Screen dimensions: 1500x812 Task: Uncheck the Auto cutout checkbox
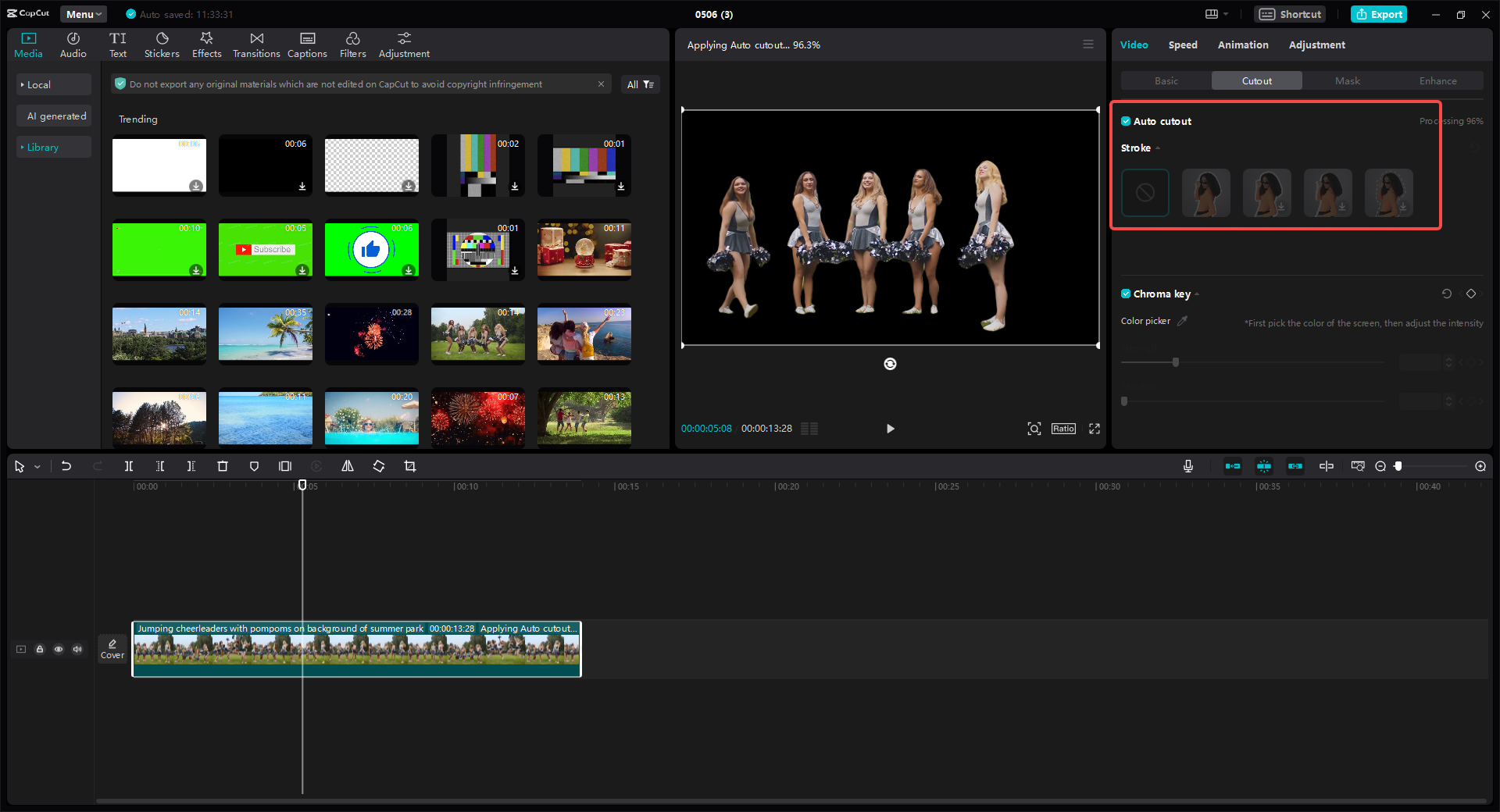click(1126, 121)
